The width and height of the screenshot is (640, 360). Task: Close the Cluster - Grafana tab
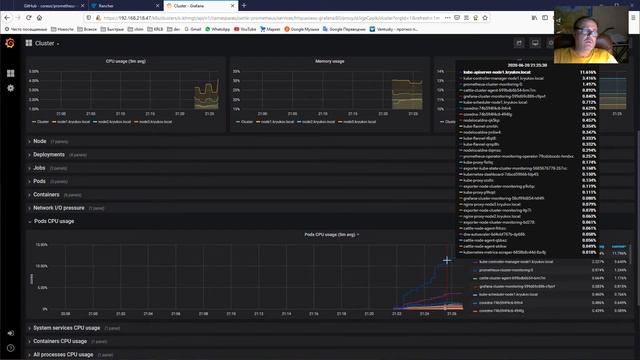coord(233,6)
